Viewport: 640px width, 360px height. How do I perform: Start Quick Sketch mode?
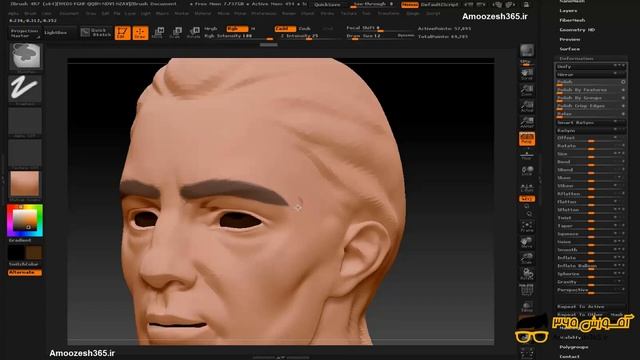pyautogui.click(x=96, y=33)
